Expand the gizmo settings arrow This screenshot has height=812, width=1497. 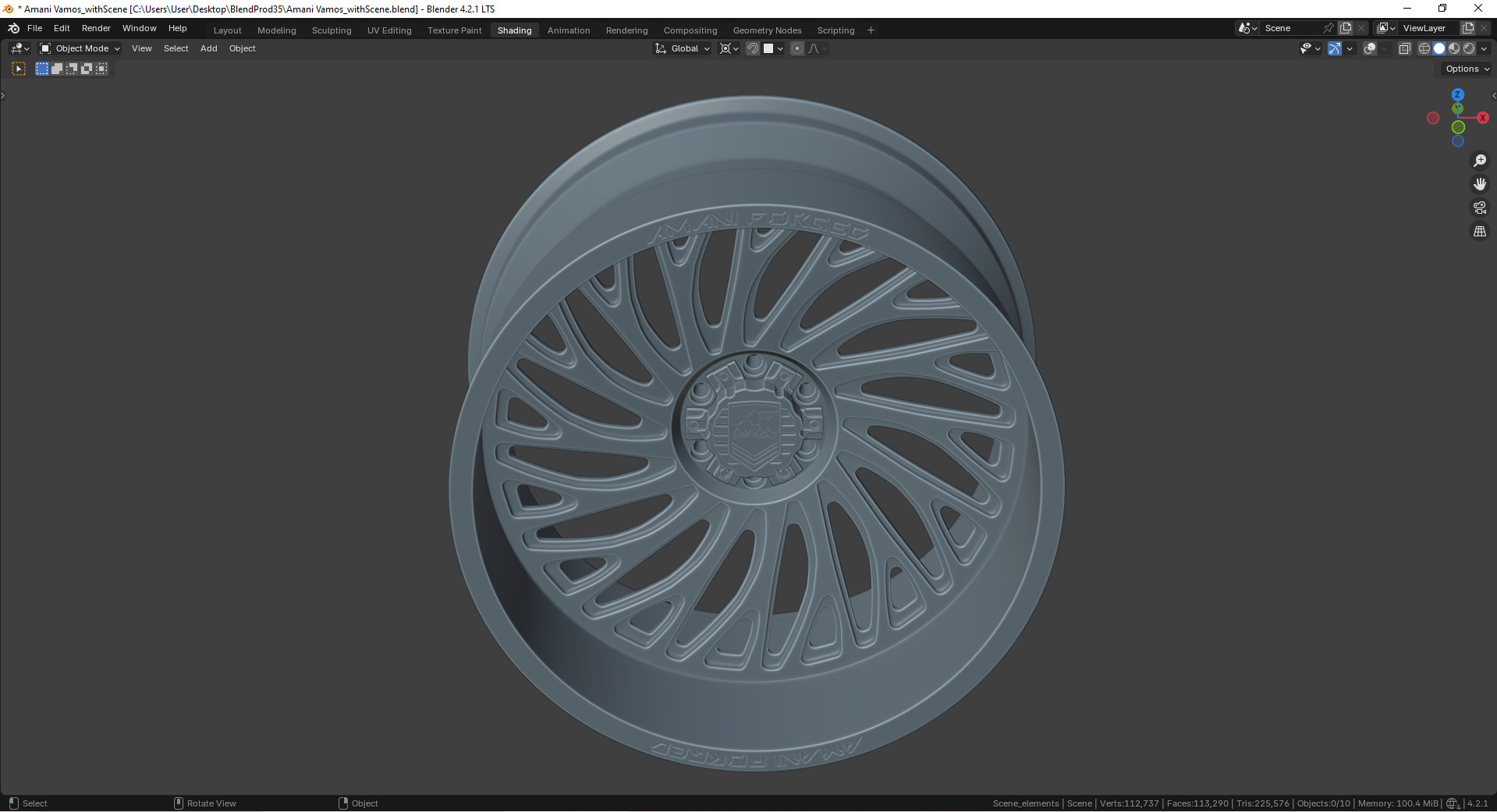click(x=1350, y=48)
